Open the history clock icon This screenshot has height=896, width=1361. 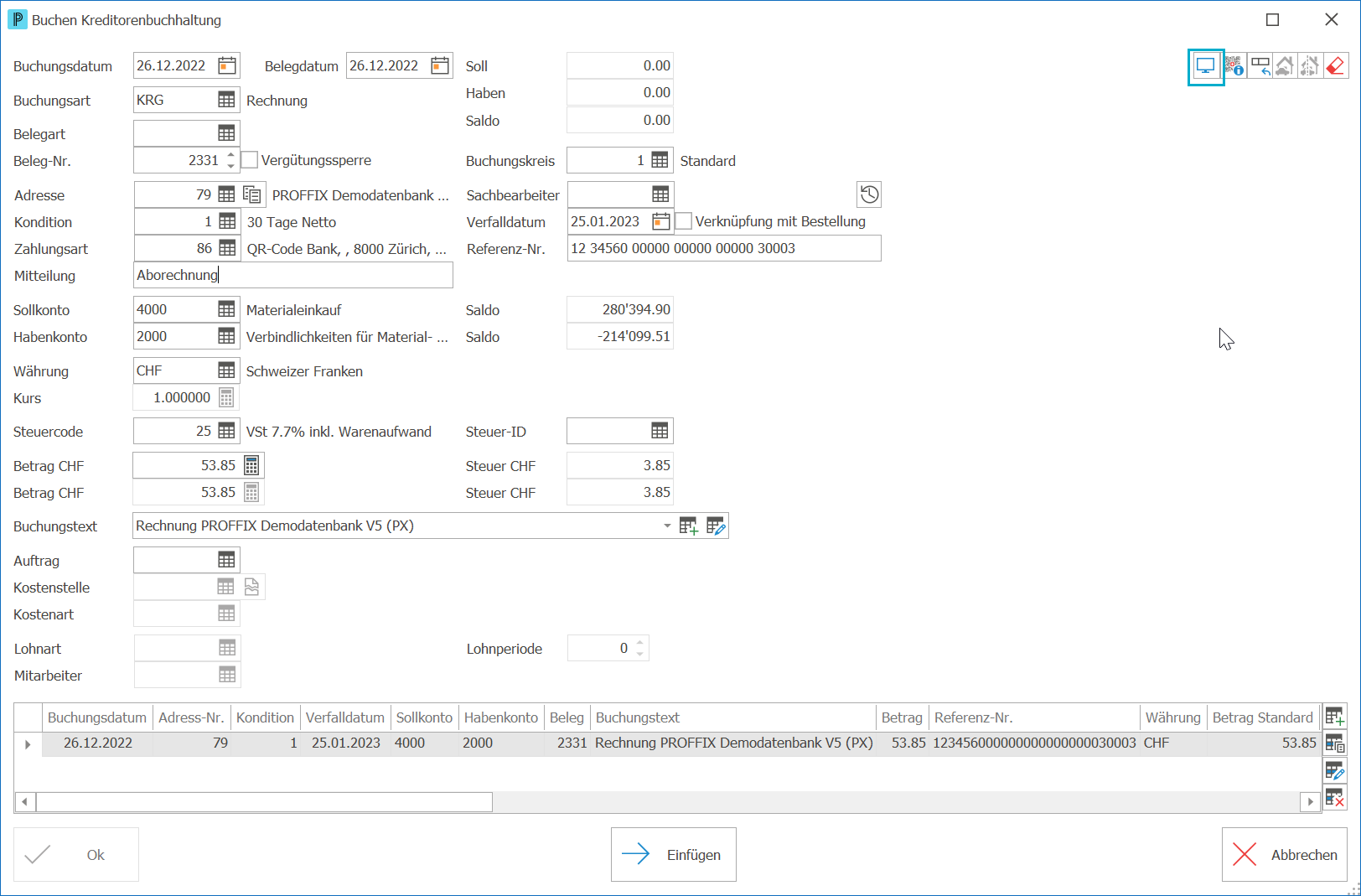[x=869, y=194]
